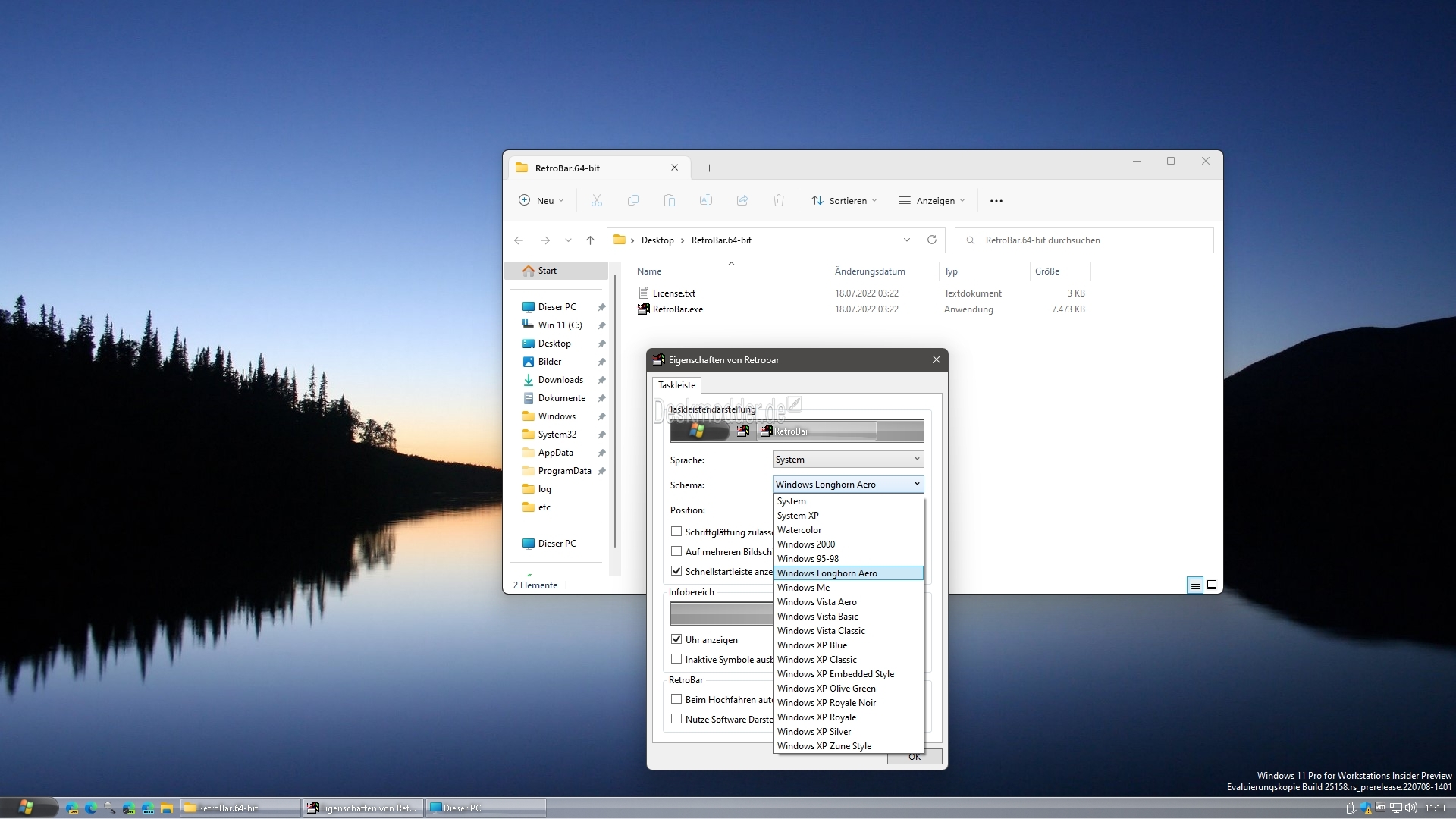Image resolution: width=1456 pixels, height=819 pixels.
Task: Open File Explorer from quick launch
Action: point(167,808)
